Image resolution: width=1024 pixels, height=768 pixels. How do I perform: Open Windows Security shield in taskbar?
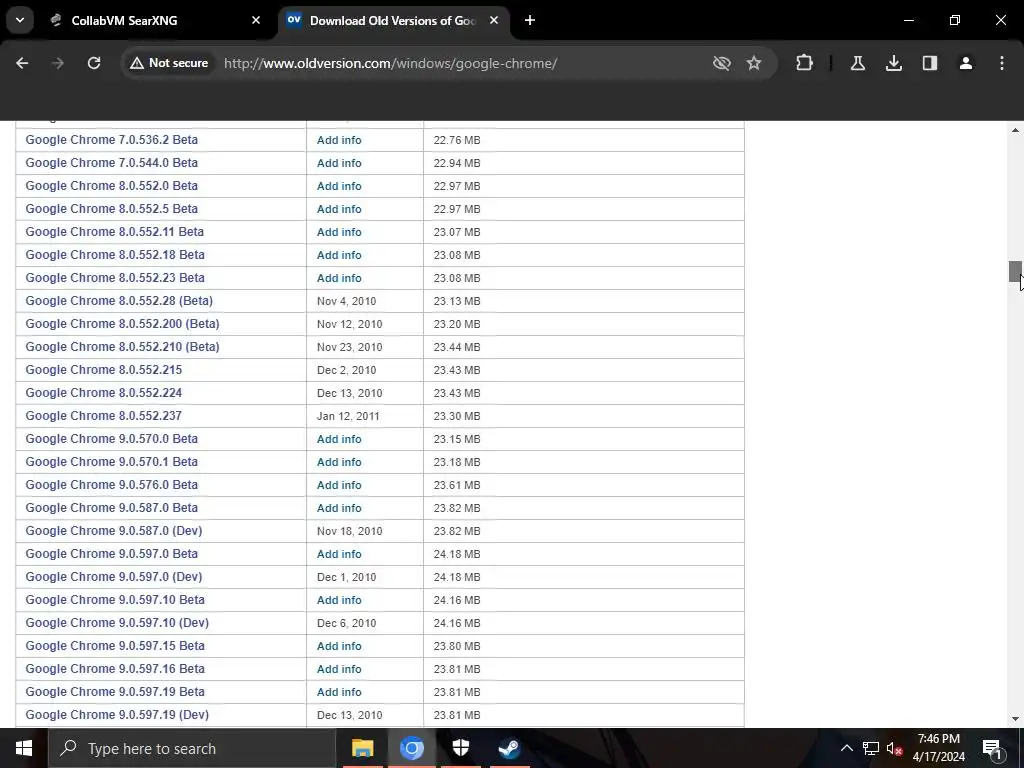tap(460, 748)
